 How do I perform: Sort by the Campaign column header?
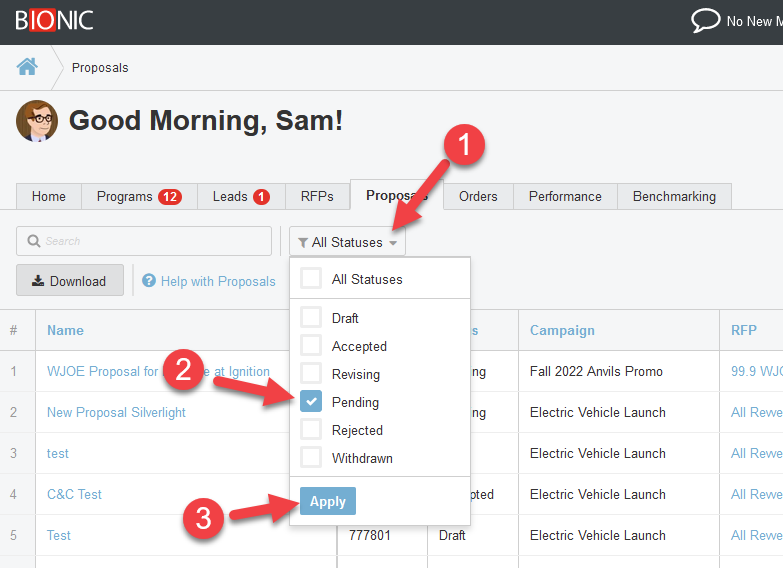[562, 330]
